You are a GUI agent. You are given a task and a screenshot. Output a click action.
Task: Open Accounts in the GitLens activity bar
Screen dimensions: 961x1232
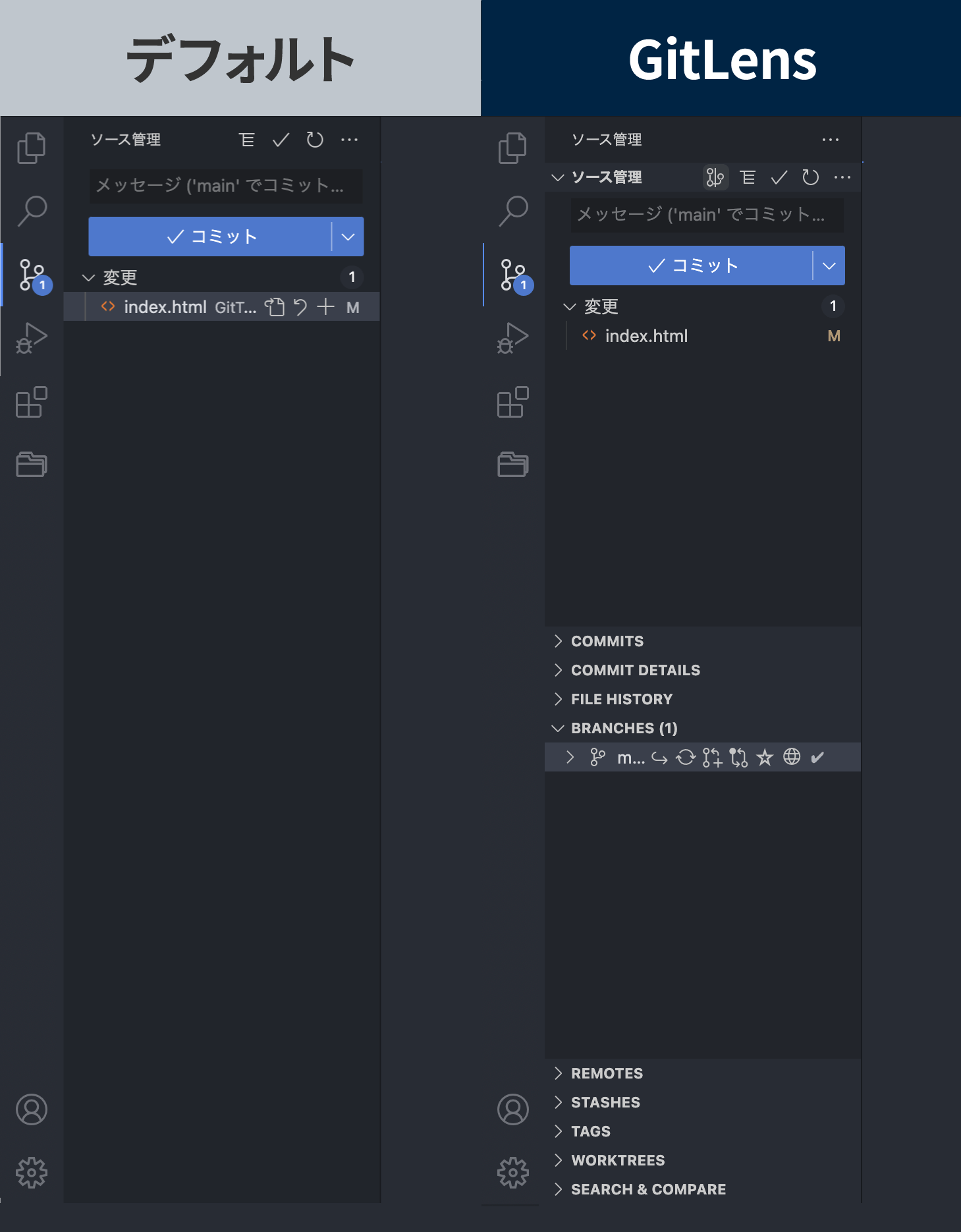pyautogui.click(x=513, y=1109)
